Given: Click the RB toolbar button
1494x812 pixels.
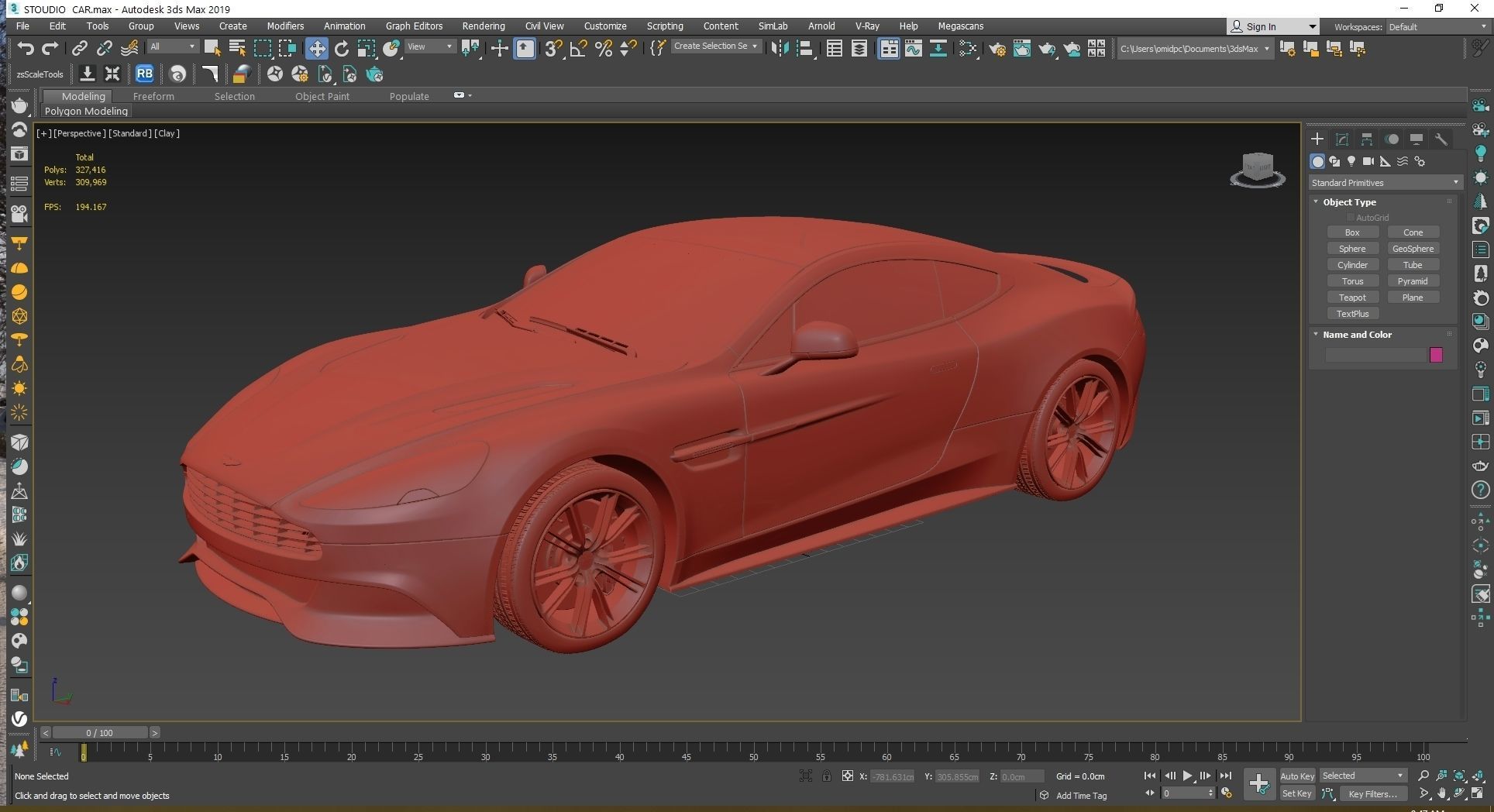Looking at the screenshot, I should tap(144, 74).
